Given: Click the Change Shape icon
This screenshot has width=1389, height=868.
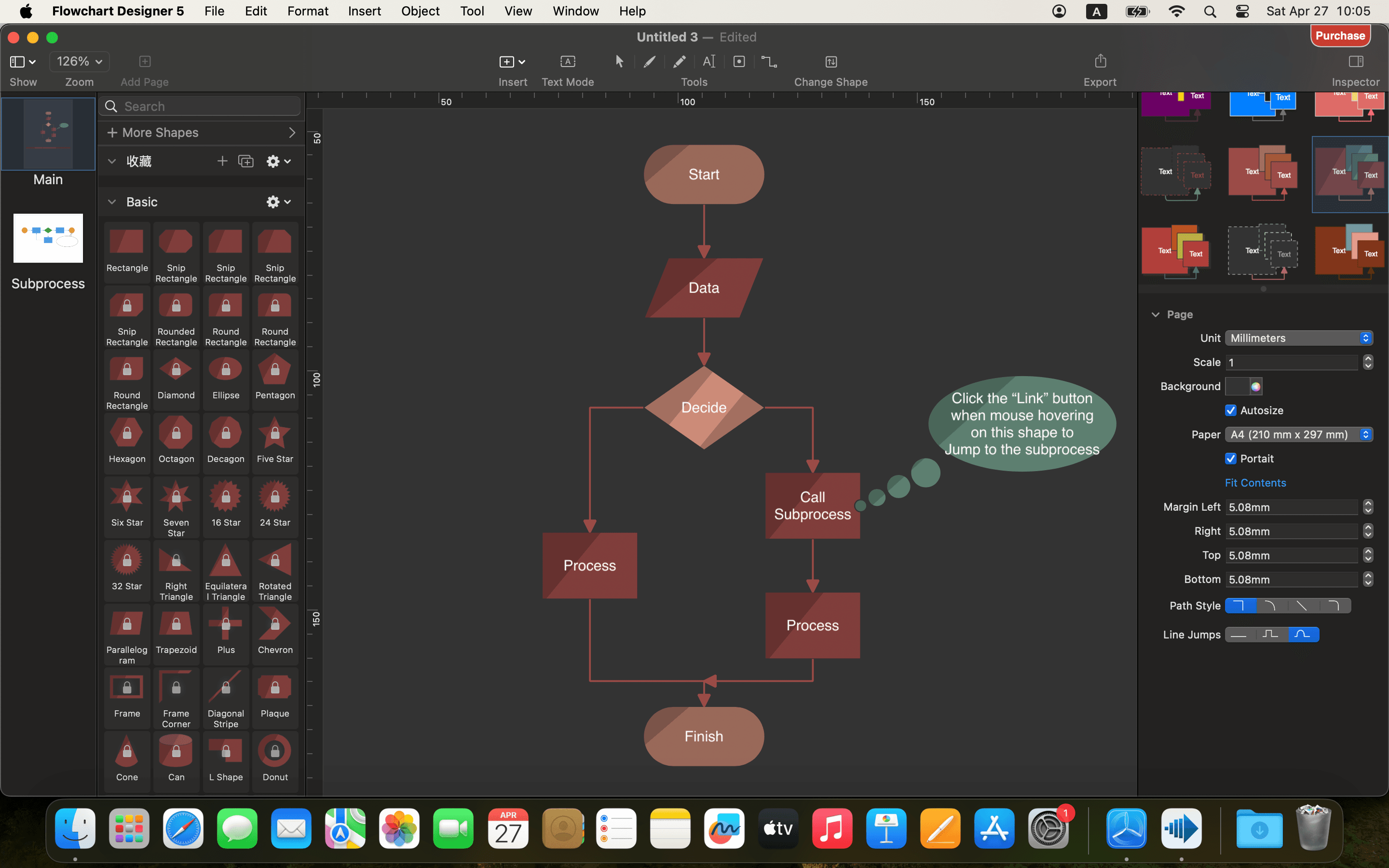Looking at the screenshot, I should click(831, 61).
